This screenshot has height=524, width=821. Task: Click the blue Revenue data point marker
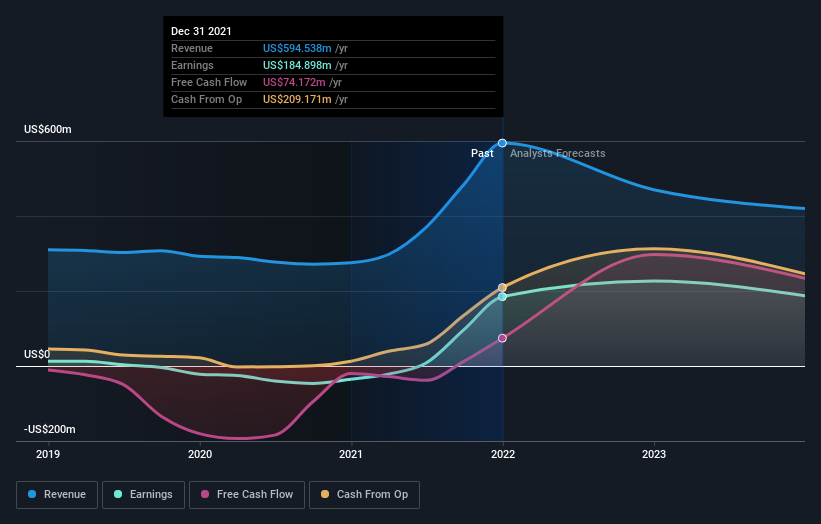[x=502, y=143]
